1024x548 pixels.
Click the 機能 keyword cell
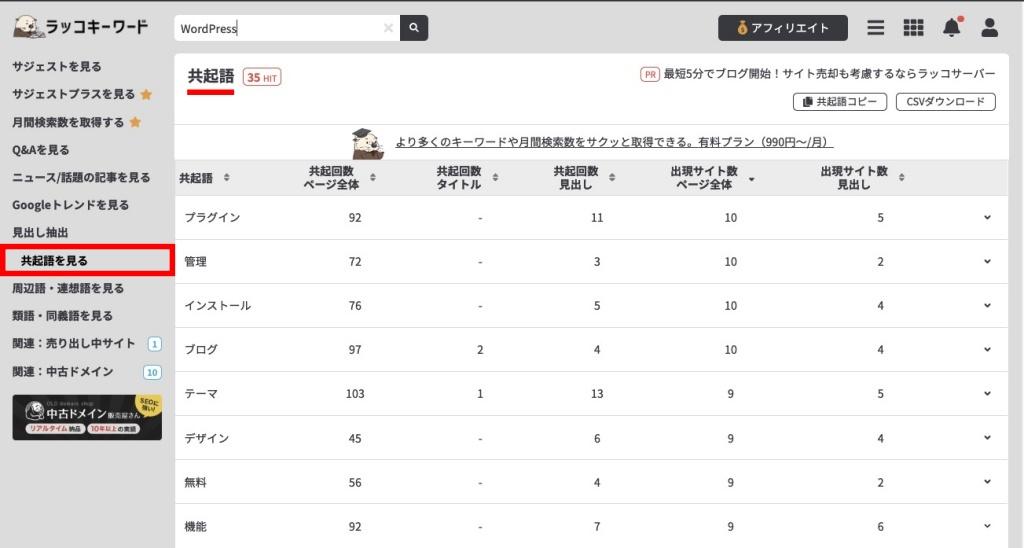pyautogui.click(x=195, y=526)
